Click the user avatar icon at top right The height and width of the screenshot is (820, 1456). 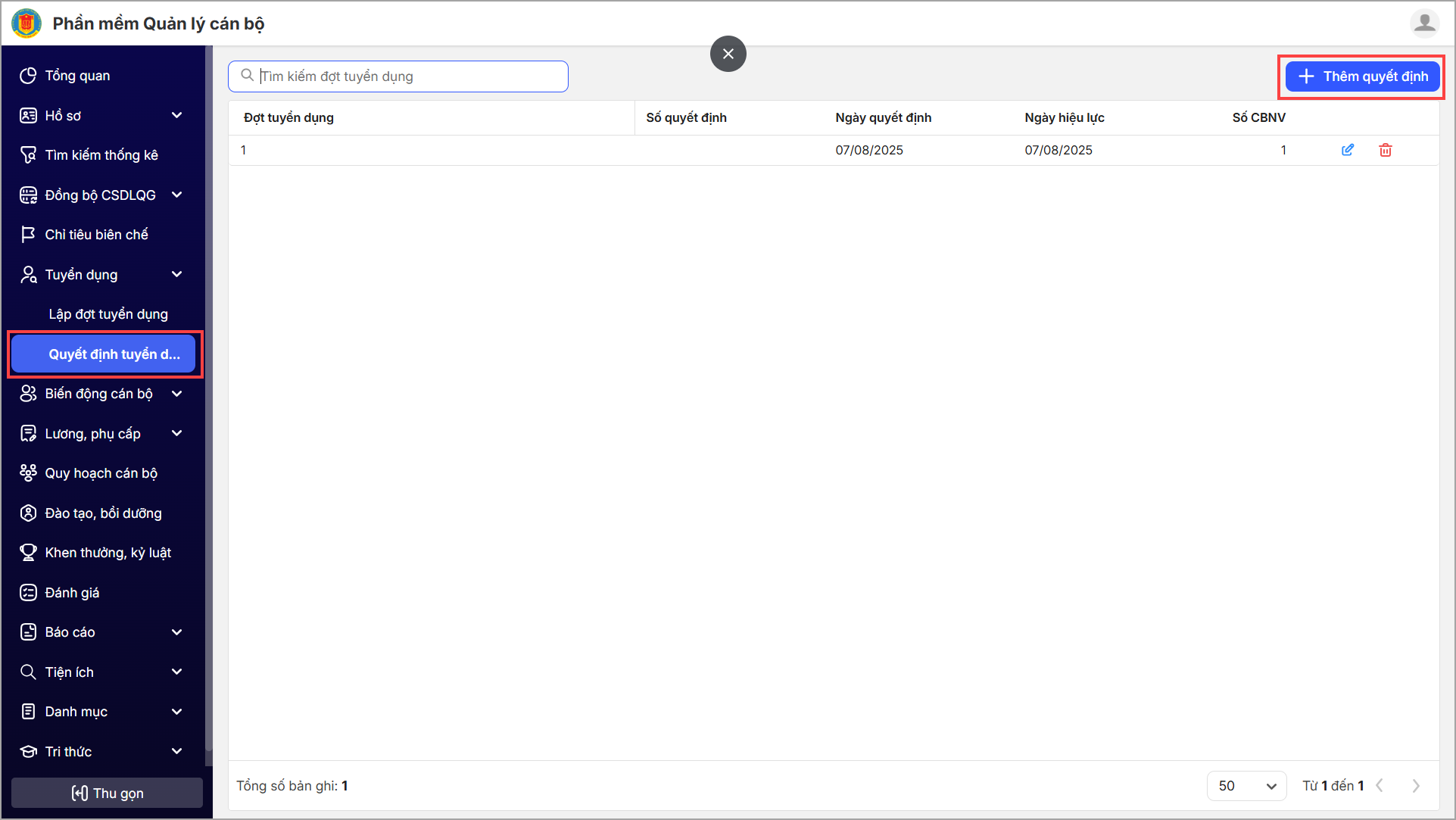pyautogui.click(x=1424, y=23)
